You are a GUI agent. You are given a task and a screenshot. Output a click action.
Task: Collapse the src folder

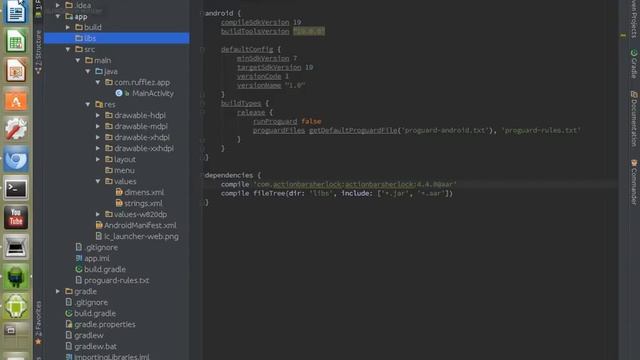click(68, 49)
